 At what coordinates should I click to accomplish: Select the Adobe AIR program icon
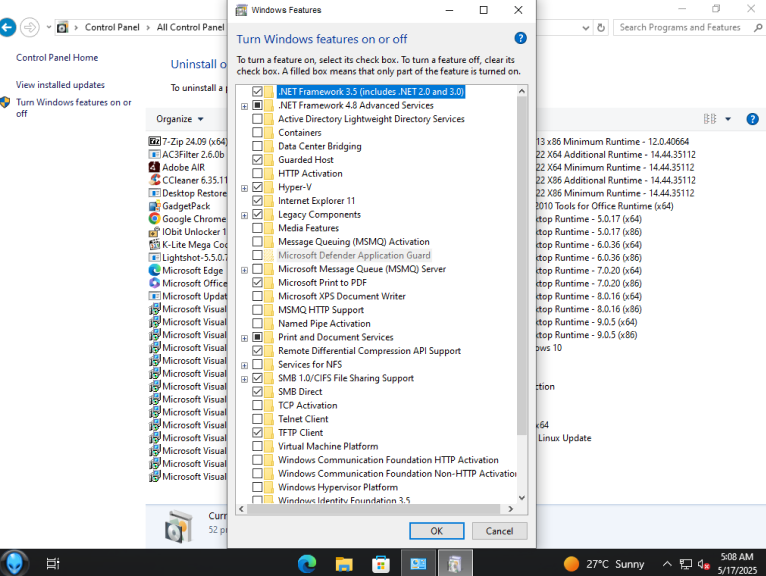154,167
